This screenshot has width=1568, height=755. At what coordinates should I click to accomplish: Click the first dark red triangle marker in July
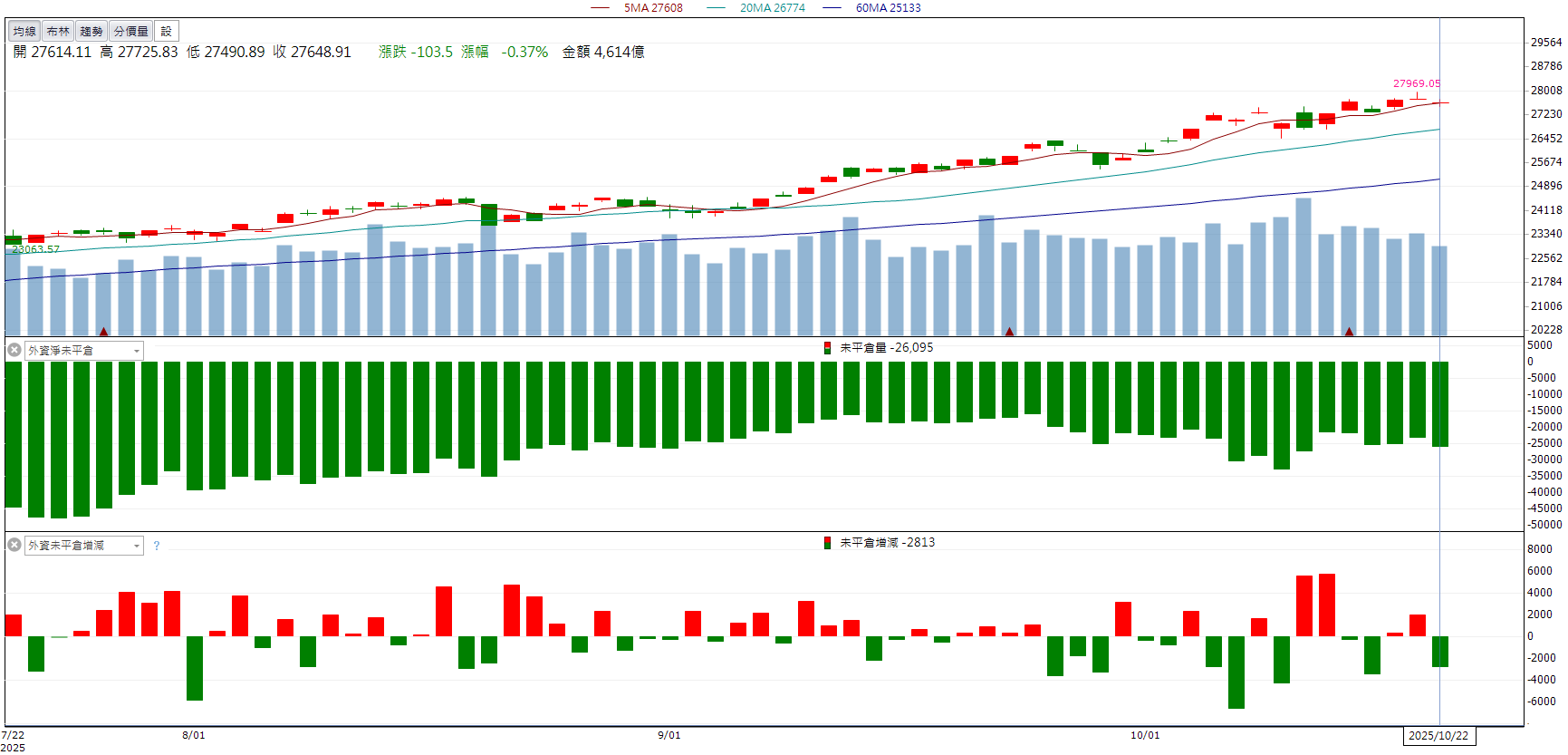tap(103, 332)
